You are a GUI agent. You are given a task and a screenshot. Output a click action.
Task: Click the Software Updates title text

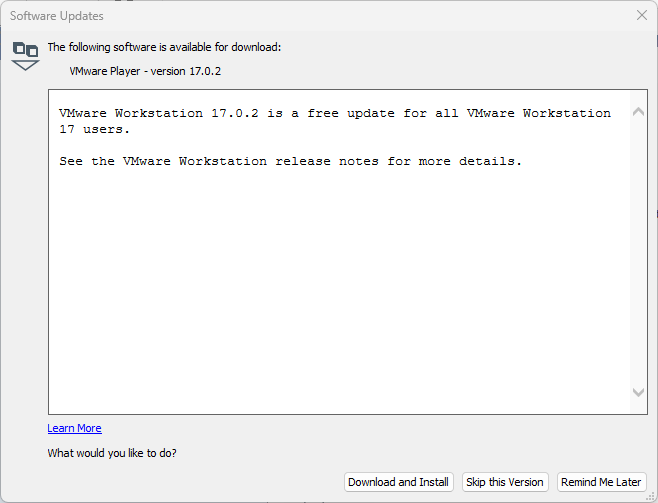click(57, 16)
